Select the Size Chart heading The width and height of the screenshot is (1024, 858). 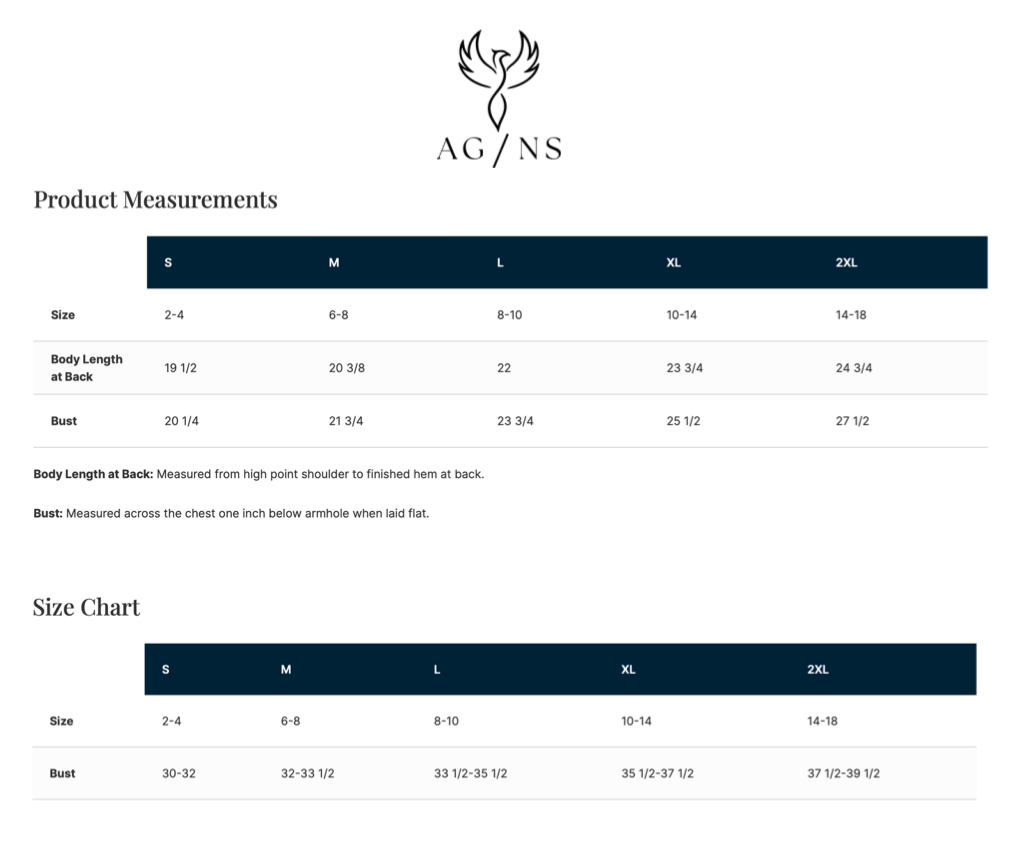point(86,607)
